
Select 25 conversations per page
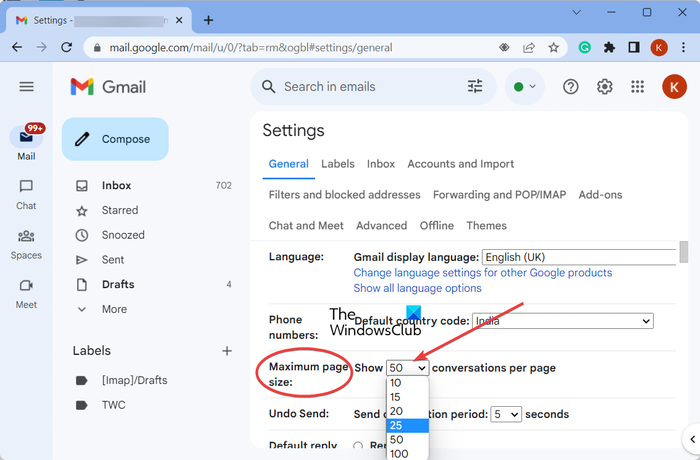408,426
